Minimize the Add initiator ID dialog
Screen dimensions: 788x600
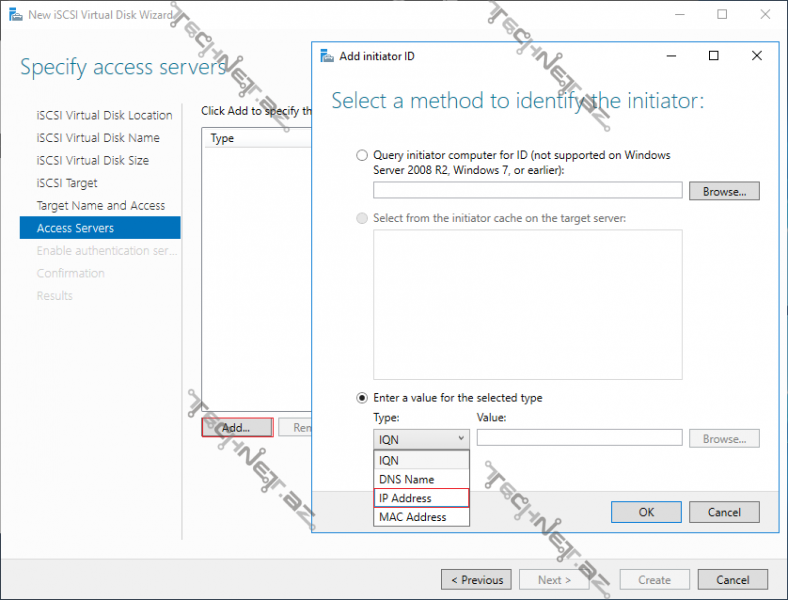(x=669, y=56)
